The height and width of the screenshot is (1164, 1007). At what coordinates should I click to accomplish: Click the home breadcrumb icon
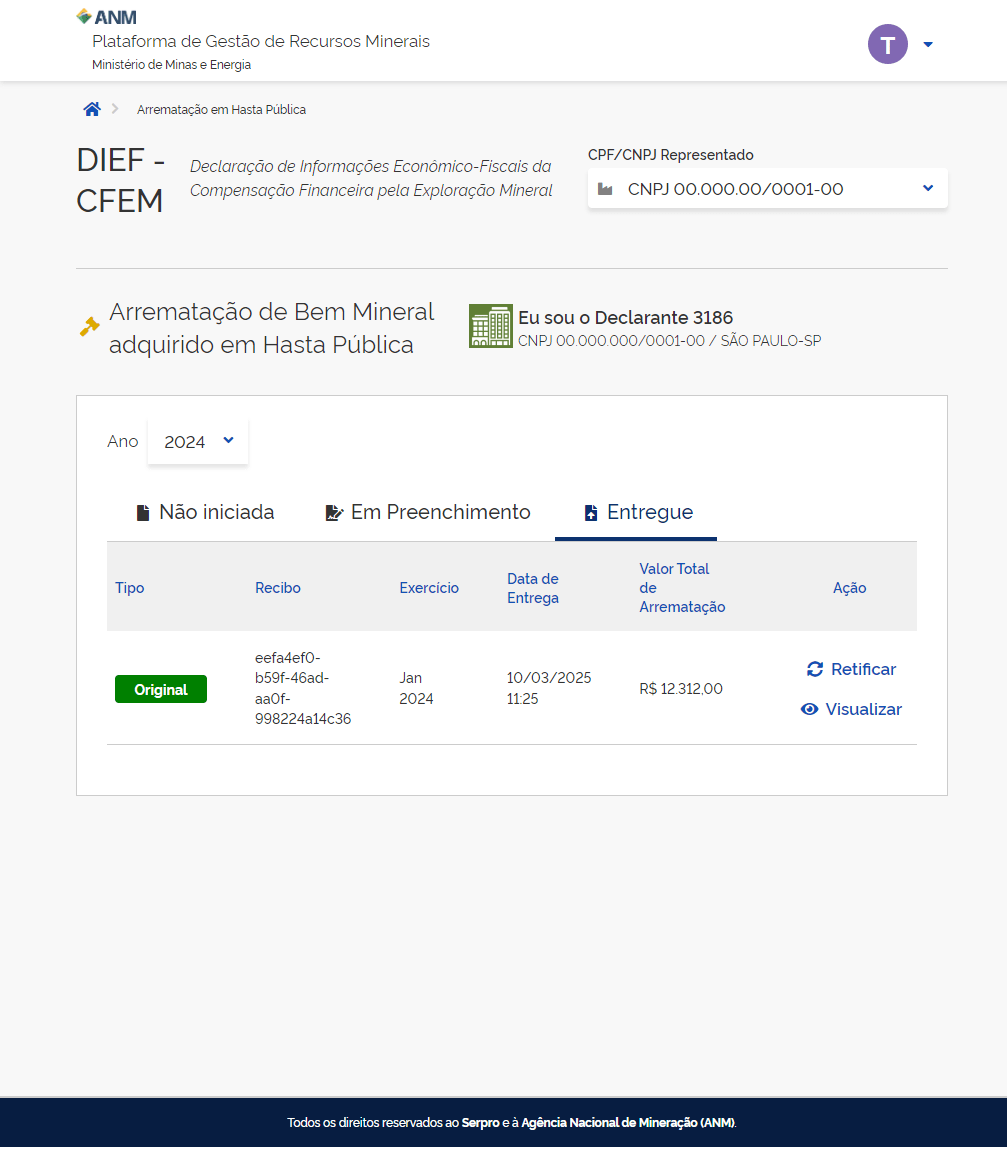[x=92, y=109]
